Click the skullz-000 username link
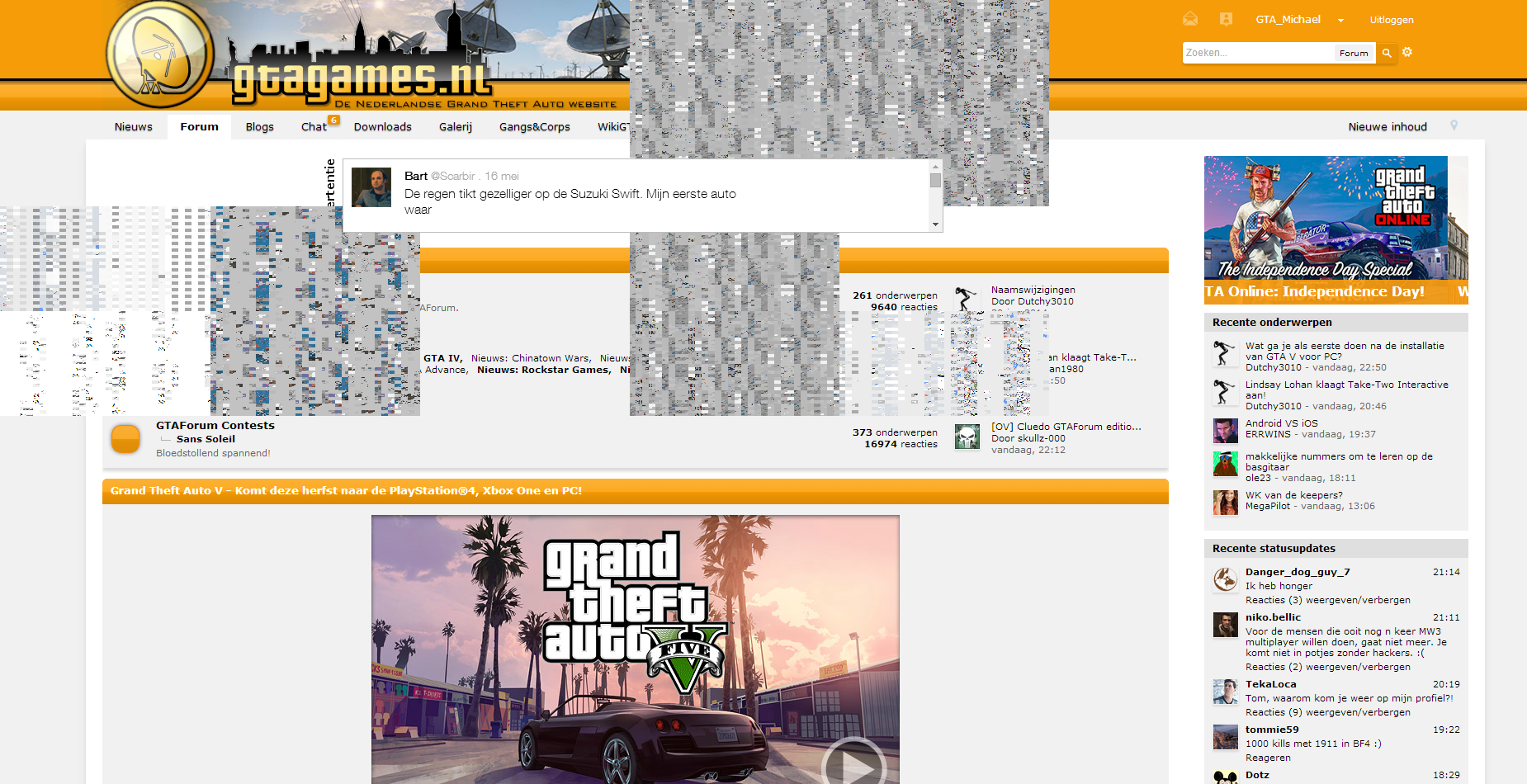1527x784 pixels. [x=1041, y=438]
